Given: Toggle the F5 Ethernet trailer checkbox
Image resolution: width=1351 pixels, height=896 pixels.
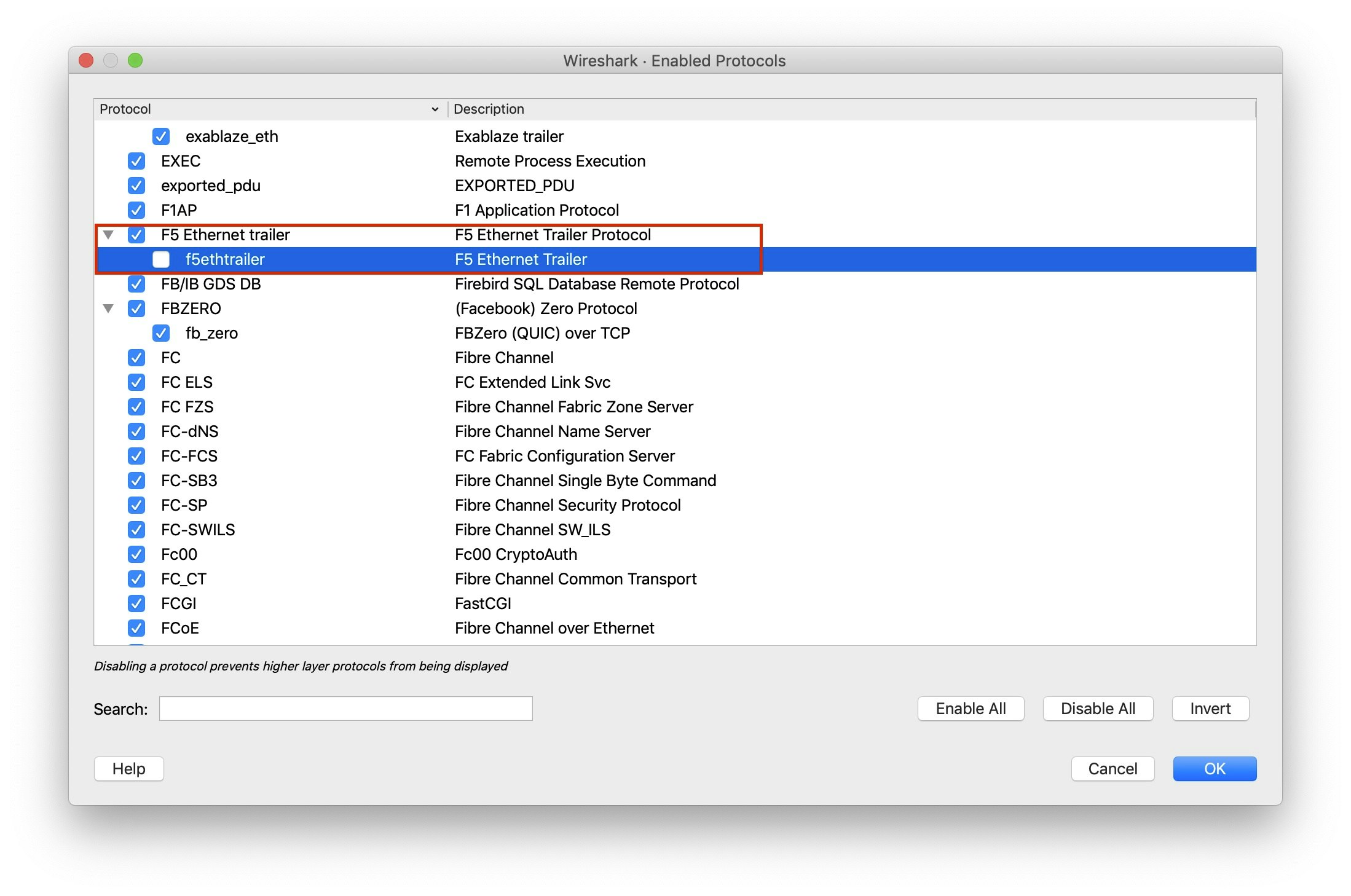Looking at the screenshot, I should click(x=136, y=235).
